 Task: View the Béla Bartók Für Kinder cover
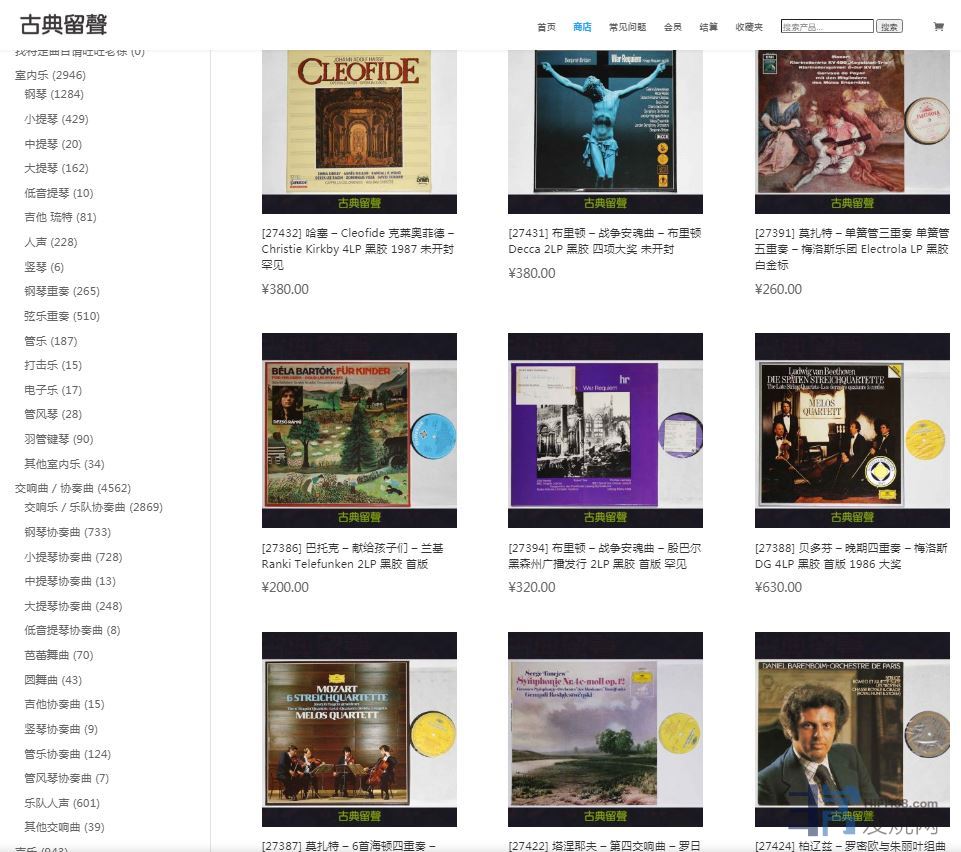tap(359, 430)
